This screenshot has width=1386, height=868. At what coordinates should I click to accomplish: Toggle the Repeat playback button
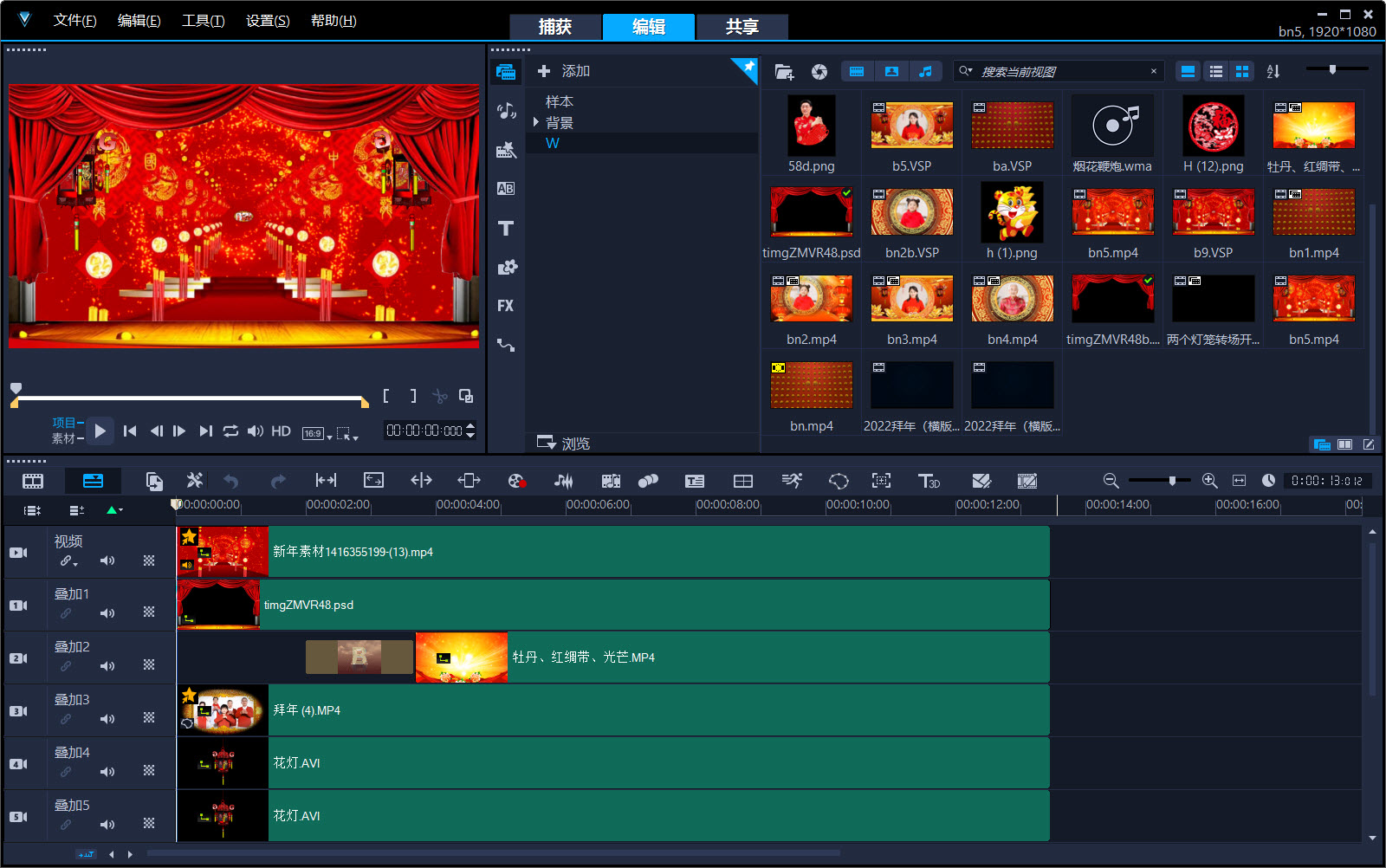point(230,431)
